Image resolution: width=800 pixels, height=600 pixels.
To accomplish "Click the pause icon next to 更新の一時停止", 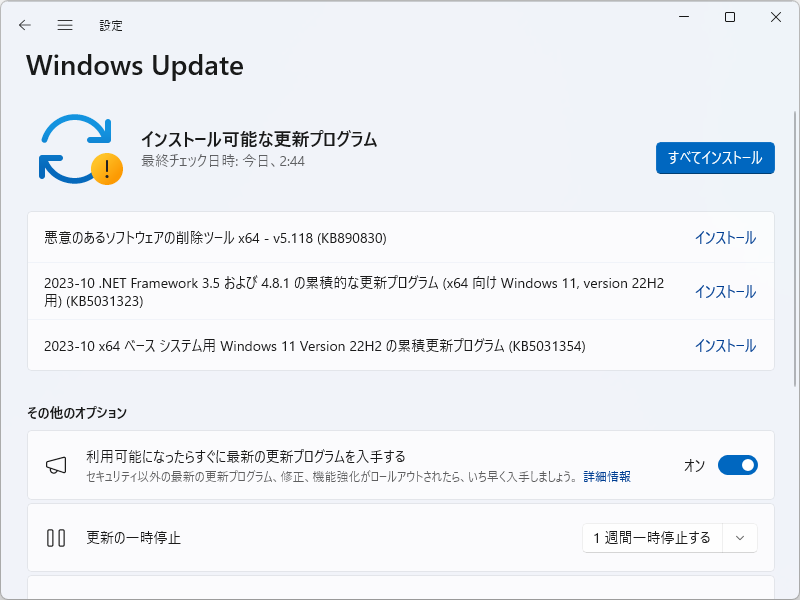I will point(57,537).
